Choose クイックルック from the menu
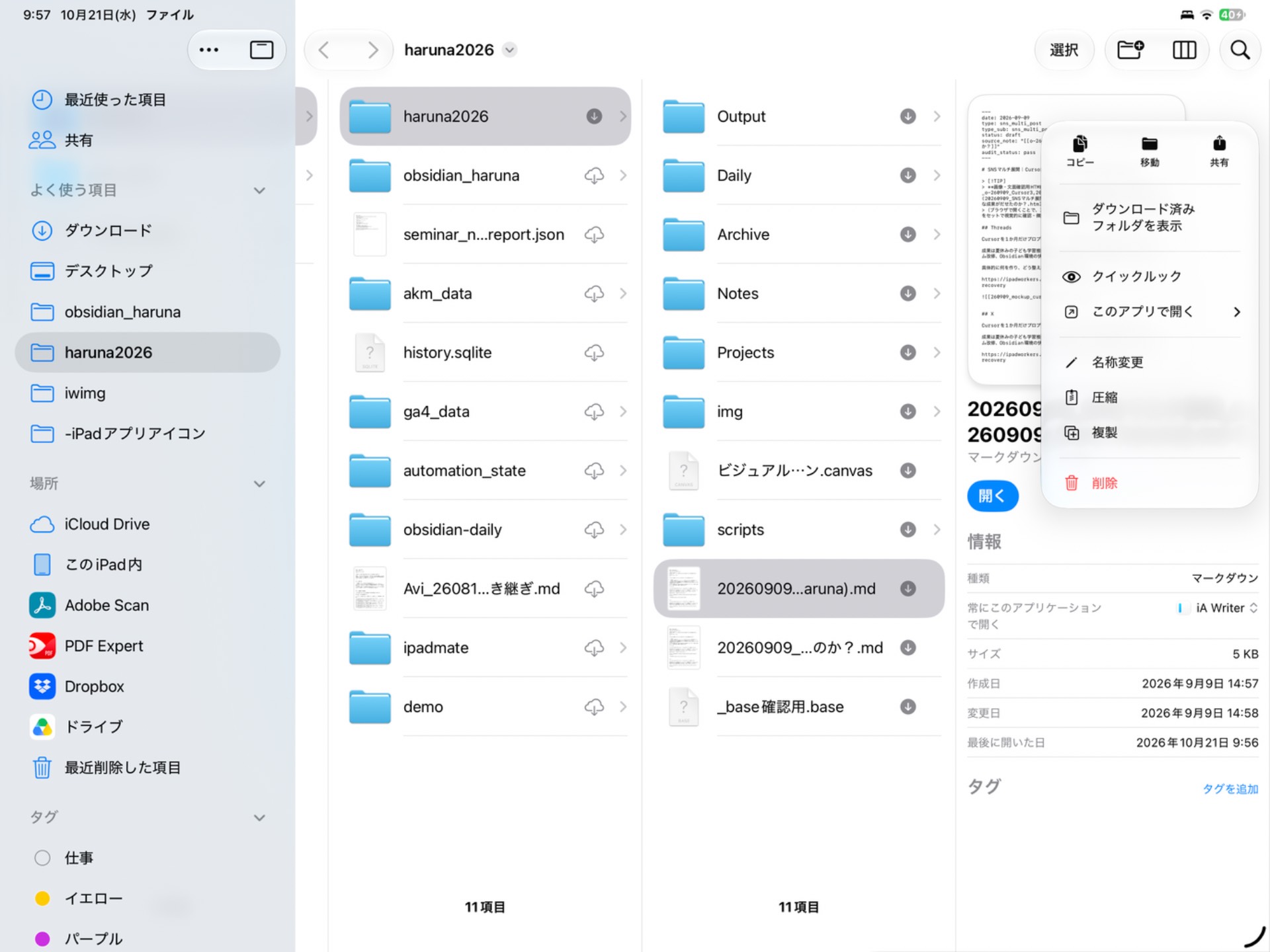 [x=1151, y=276]
